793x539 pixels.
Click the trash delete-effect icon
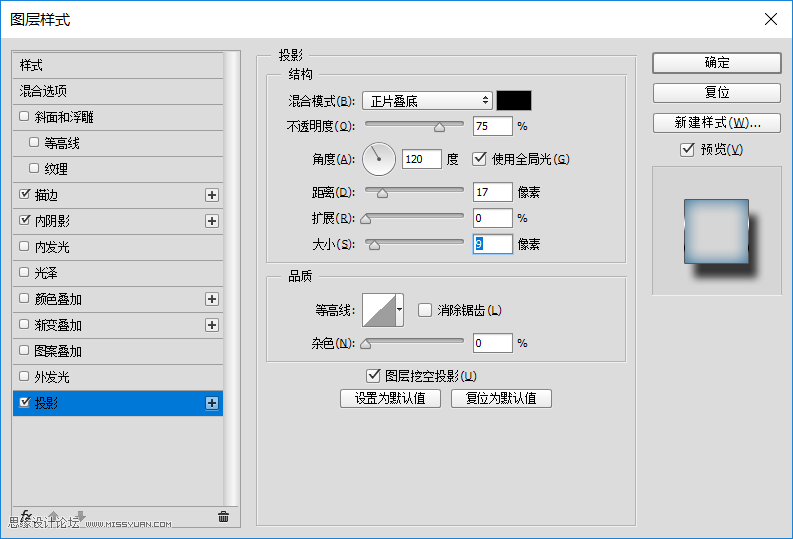click(x=223, y=516)
